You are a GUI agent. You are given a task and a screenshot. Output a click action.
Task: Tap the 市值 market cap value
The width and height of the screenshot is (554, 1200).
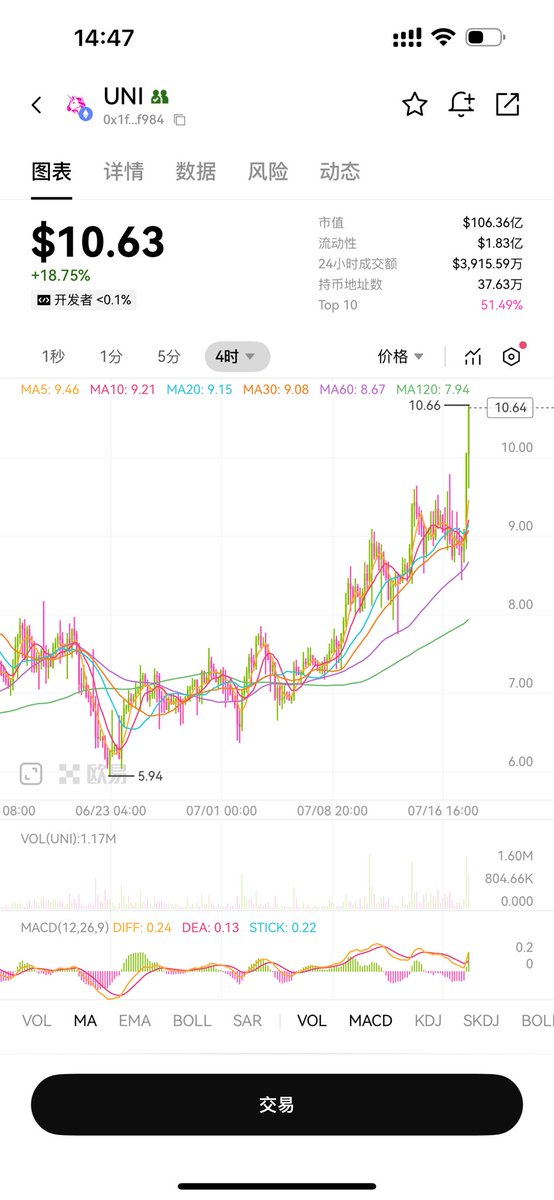tap(492, 222)
